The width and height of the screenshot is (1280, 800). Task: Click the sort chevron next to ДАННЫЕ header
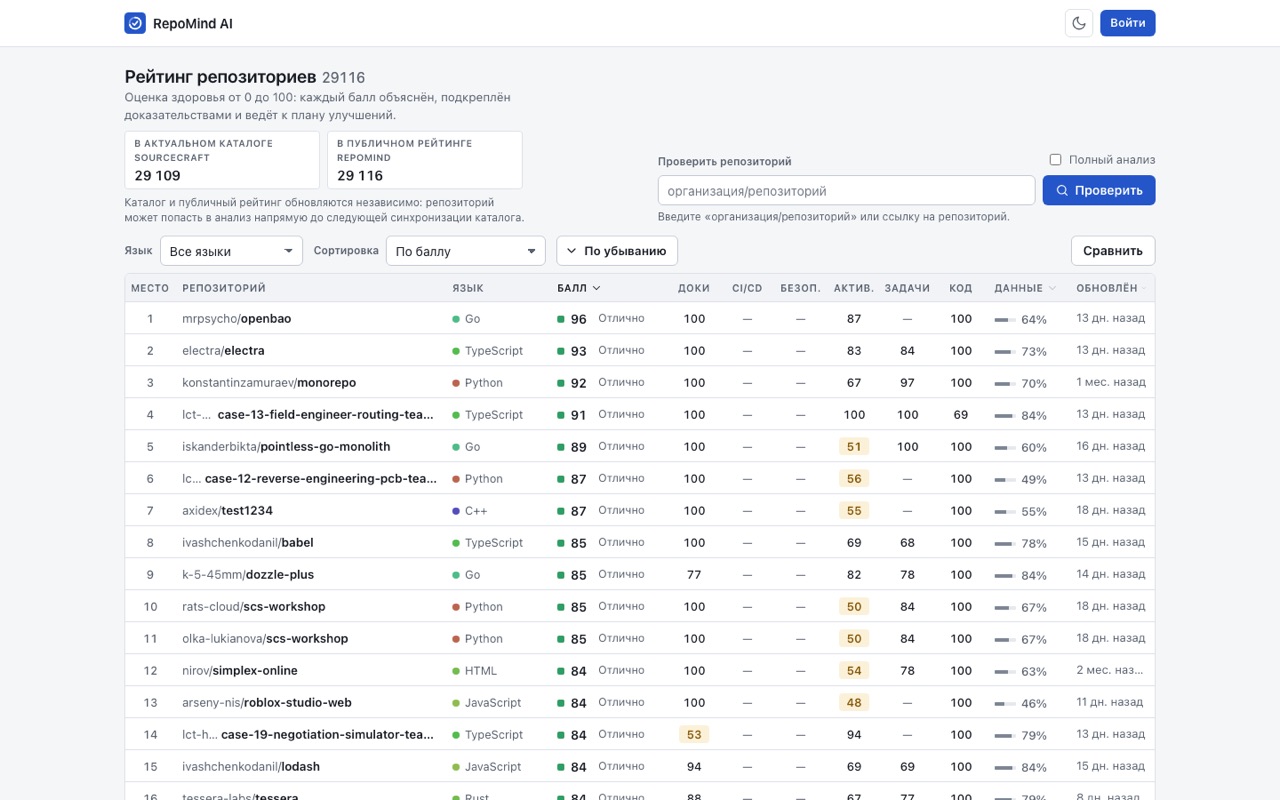1052,288
